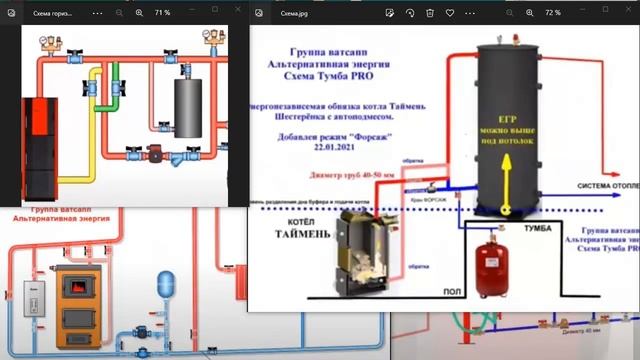This screenshot has height=360, width=640.
Task: Click the 72 % zoom level value
Action: pos(553,13)
